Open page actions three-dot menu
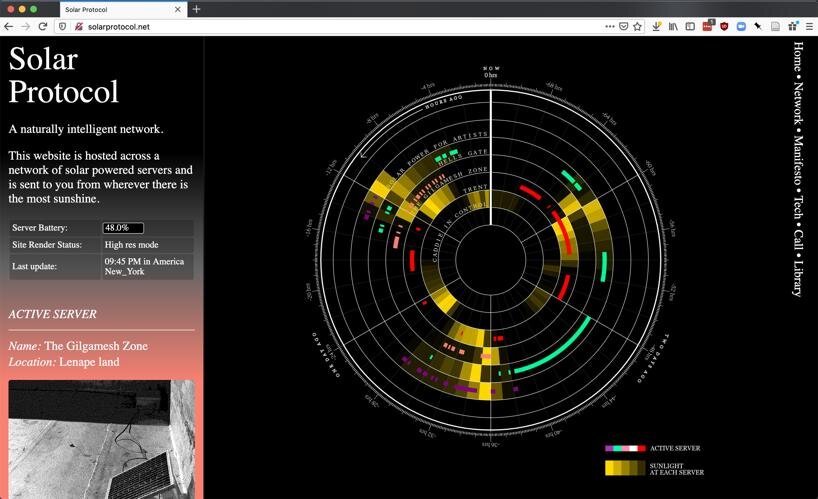The height and width of the screenshot is (499, 818). click(609, 27)
